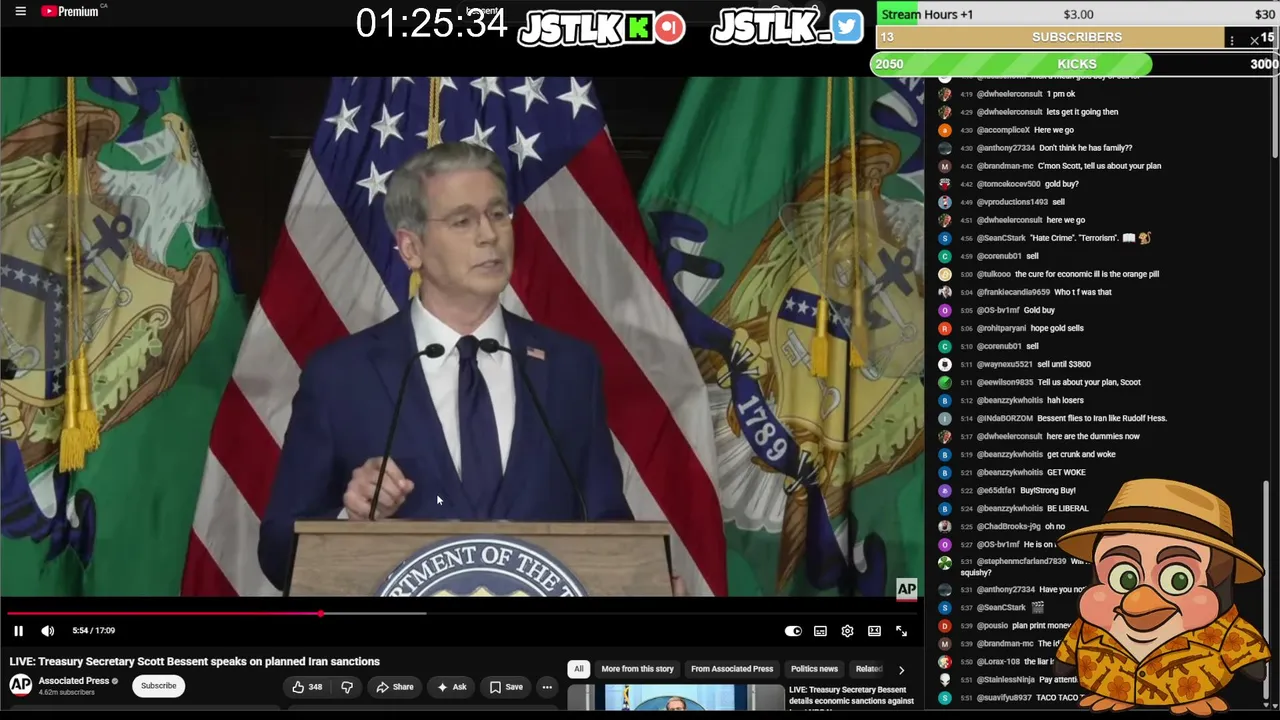
Task: Open @brandman-mc avatar on 'C'mon Scott' message
Action: [x=944, y=166]
